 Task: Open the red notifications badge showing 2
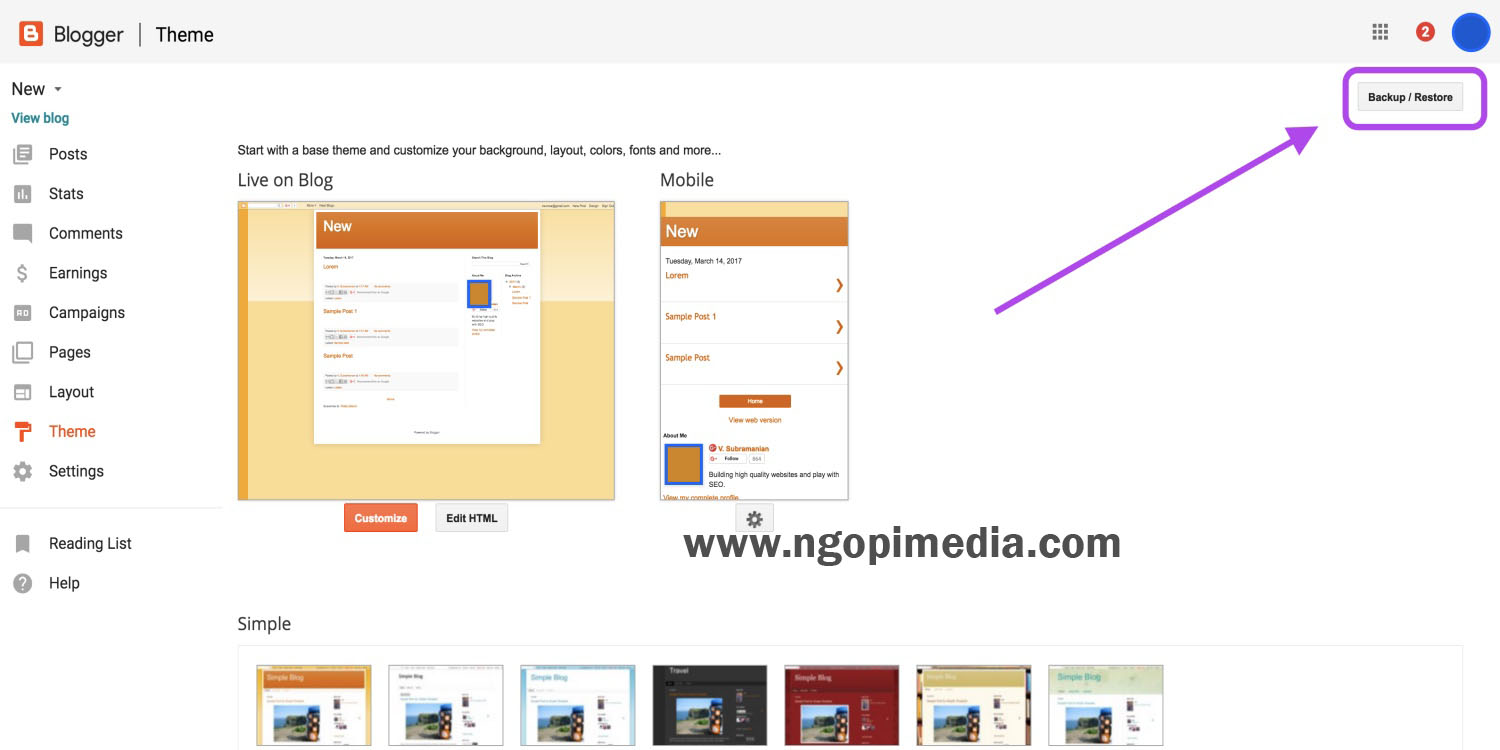(1425, 32)
